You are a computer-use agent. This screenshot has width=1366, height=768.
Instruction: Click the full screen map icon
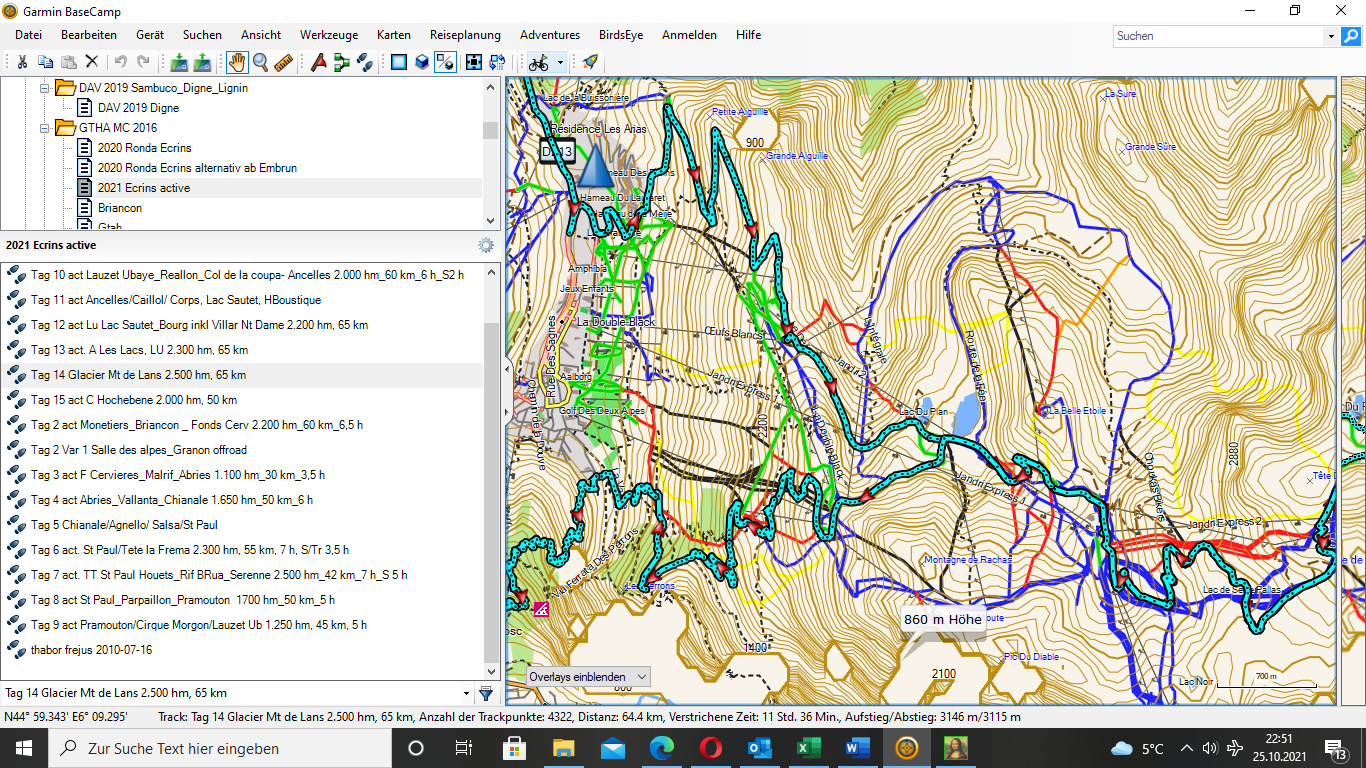point(474,62)
